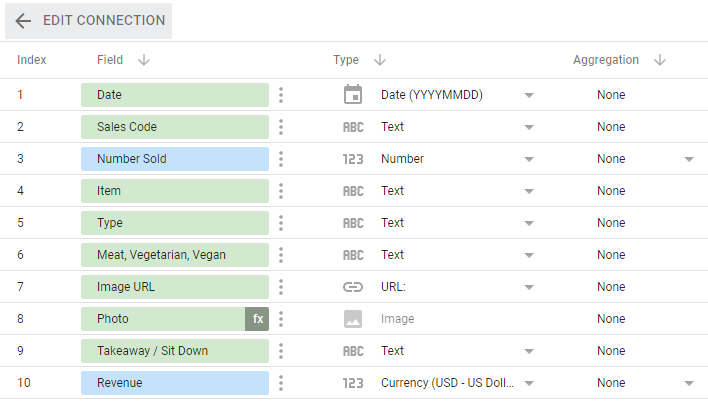Expand the Date type dropdown

pyautogui.click(x=529, y=95)
